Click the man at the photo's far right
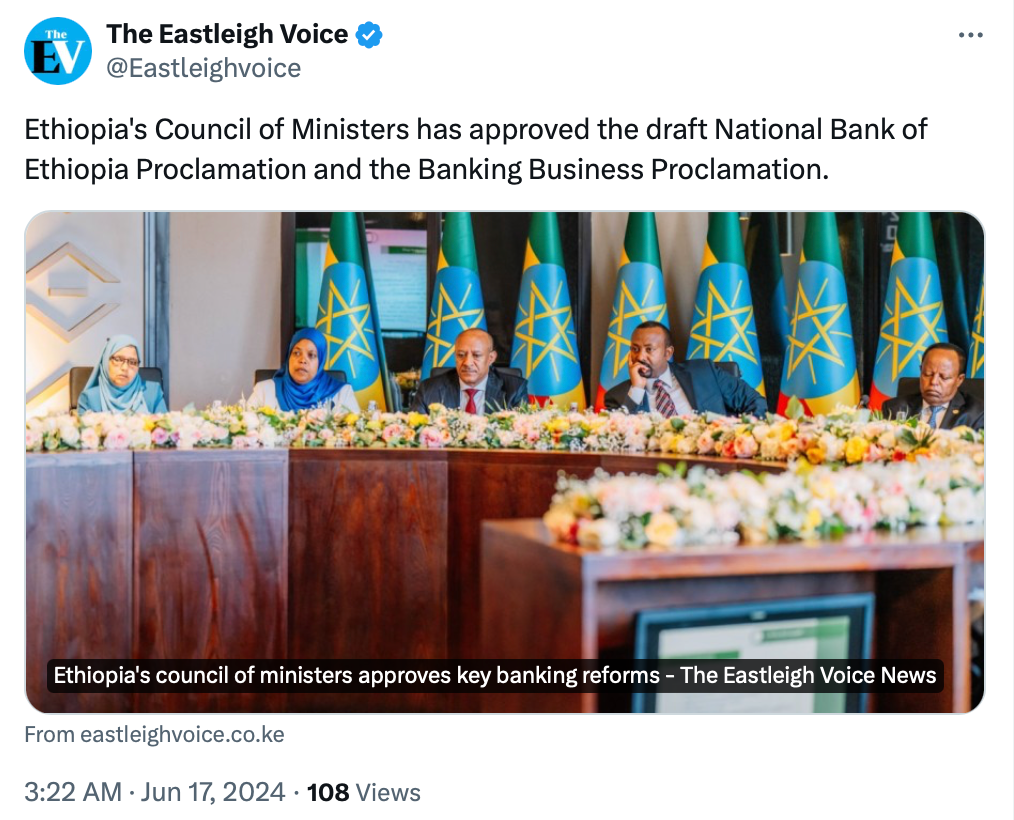The image size is (1014, 820). [938, 386]
